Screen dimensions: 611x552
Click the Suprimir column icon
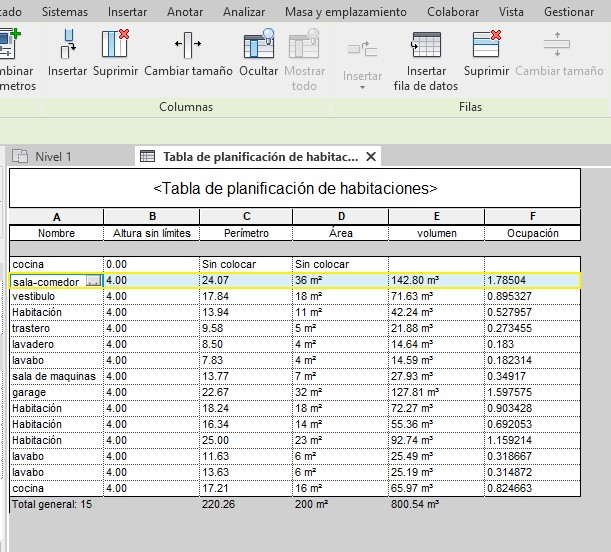pyautogui.click(x=115, y=44)
